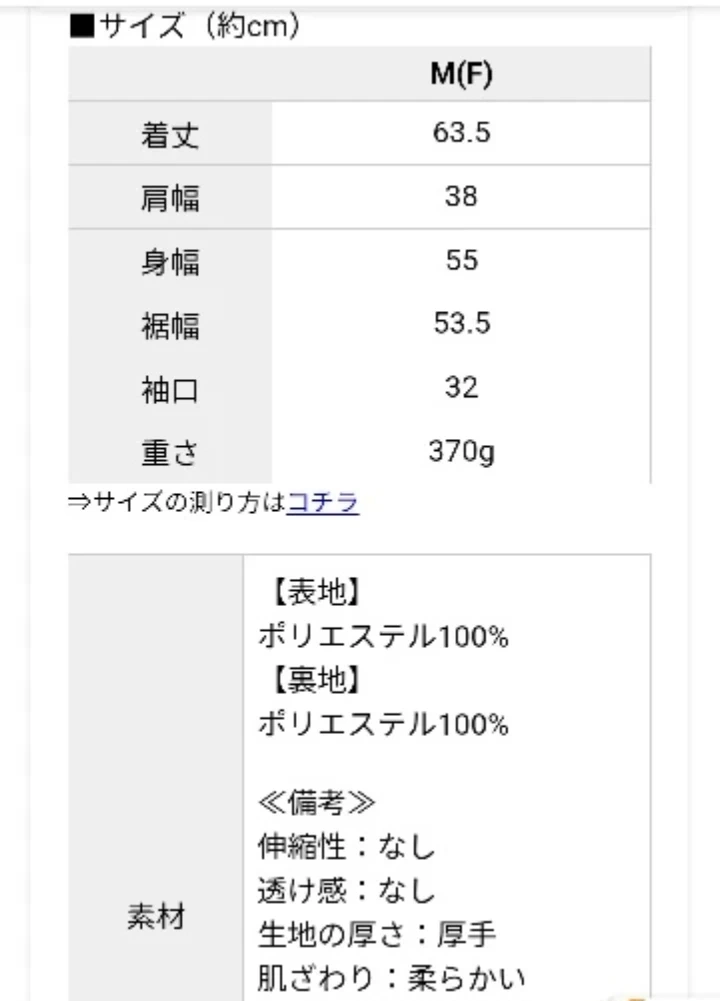Click the 63.5 length value
Image resolution: width=720 pixels, height=1001 pixels.
(461, 133)
